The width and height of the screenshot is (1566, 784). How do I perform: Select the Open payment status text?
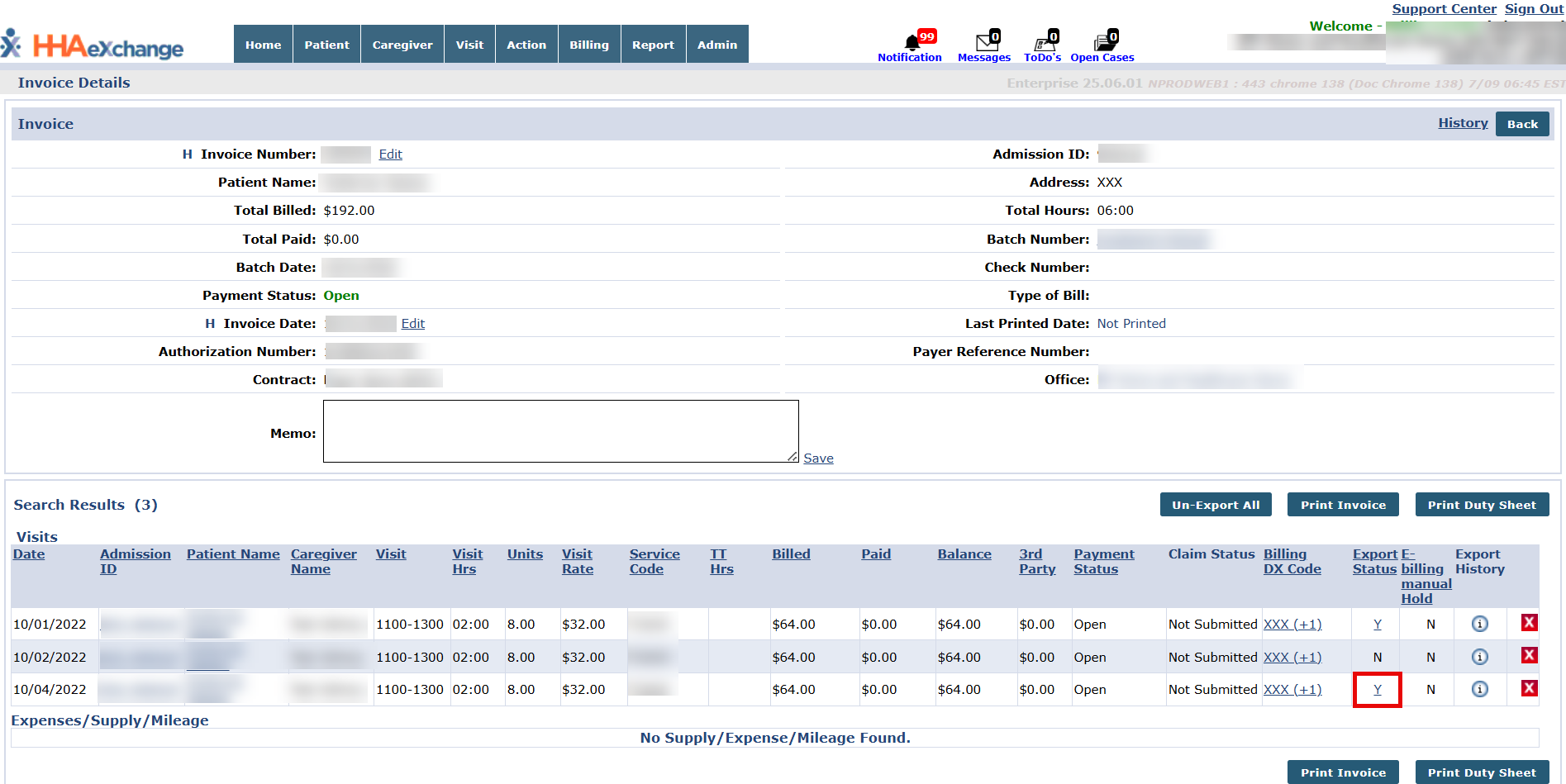[341, 296]
